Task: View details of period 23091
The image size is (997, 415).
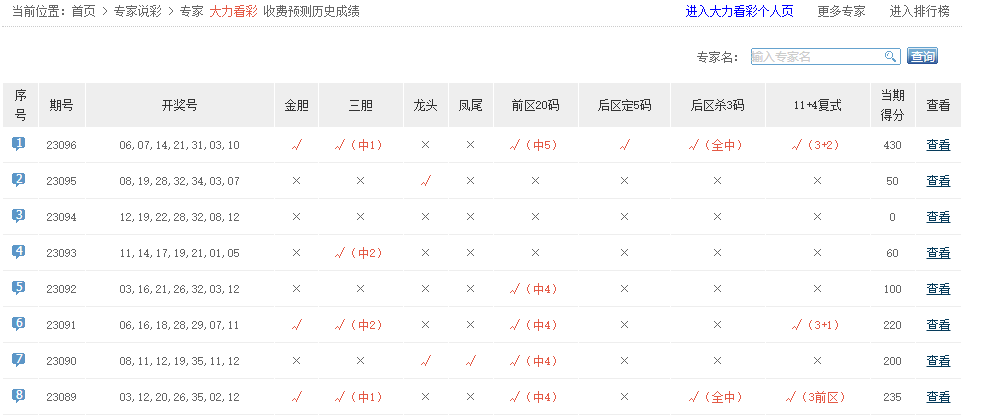Action: point(938,325)
